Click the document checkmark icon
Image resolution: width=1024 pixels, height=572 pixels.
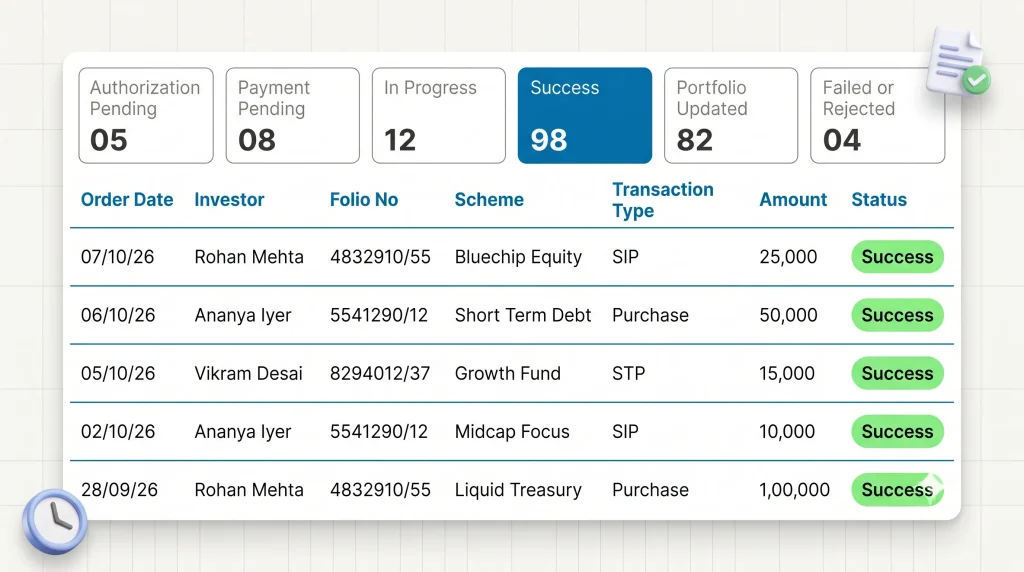pos(958,62)
